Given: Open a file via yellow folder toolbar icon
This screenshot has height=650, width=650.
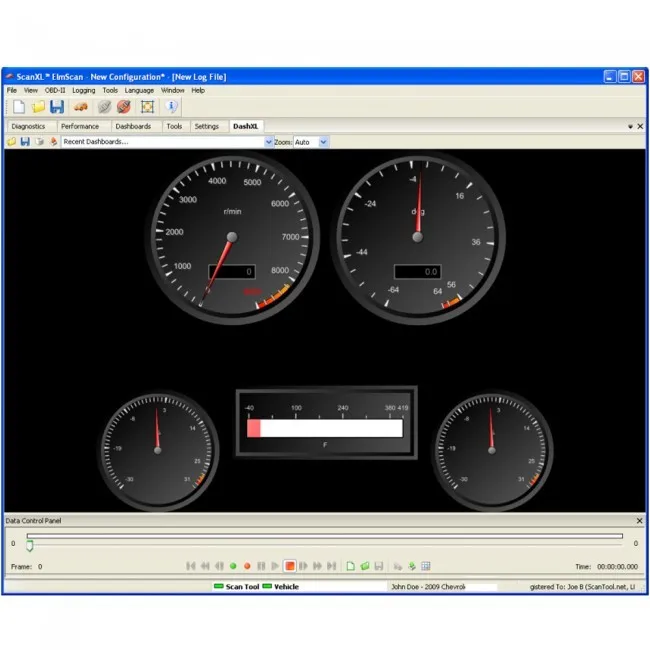Looking at the screenshot, I should pyautogui.click(x=38, y=107).
